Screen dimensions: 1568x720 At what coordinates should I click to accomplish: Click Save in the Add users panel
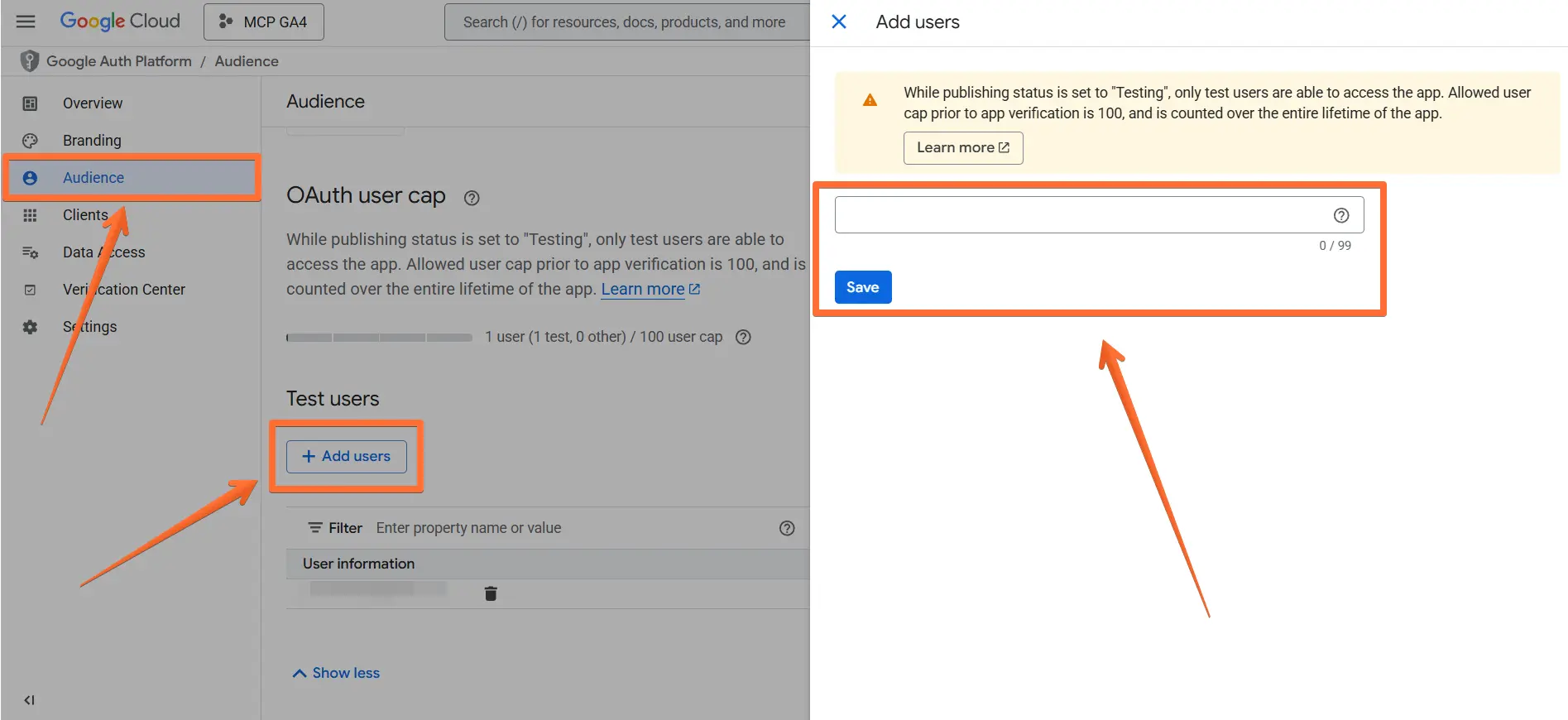click(x=862, y=287)
